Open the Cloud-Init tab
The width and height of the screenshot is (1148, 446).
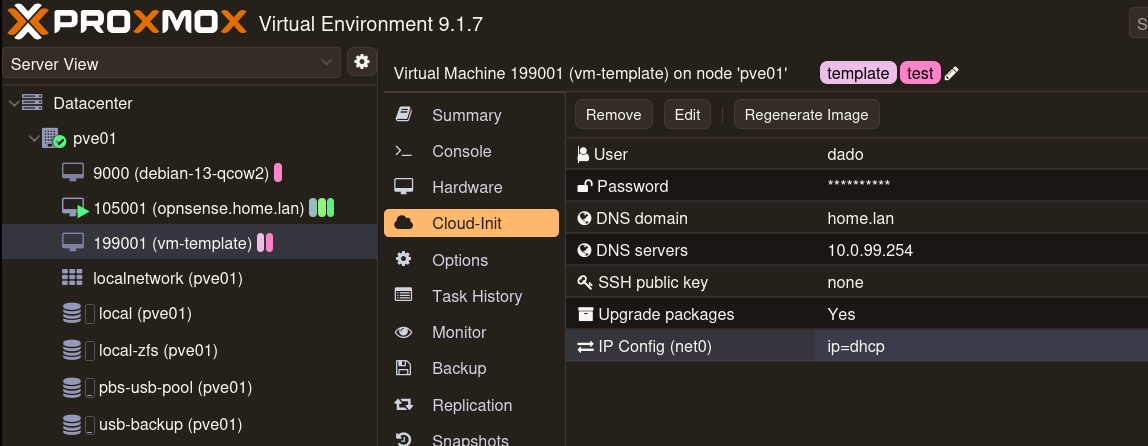[x=472, y=223]
